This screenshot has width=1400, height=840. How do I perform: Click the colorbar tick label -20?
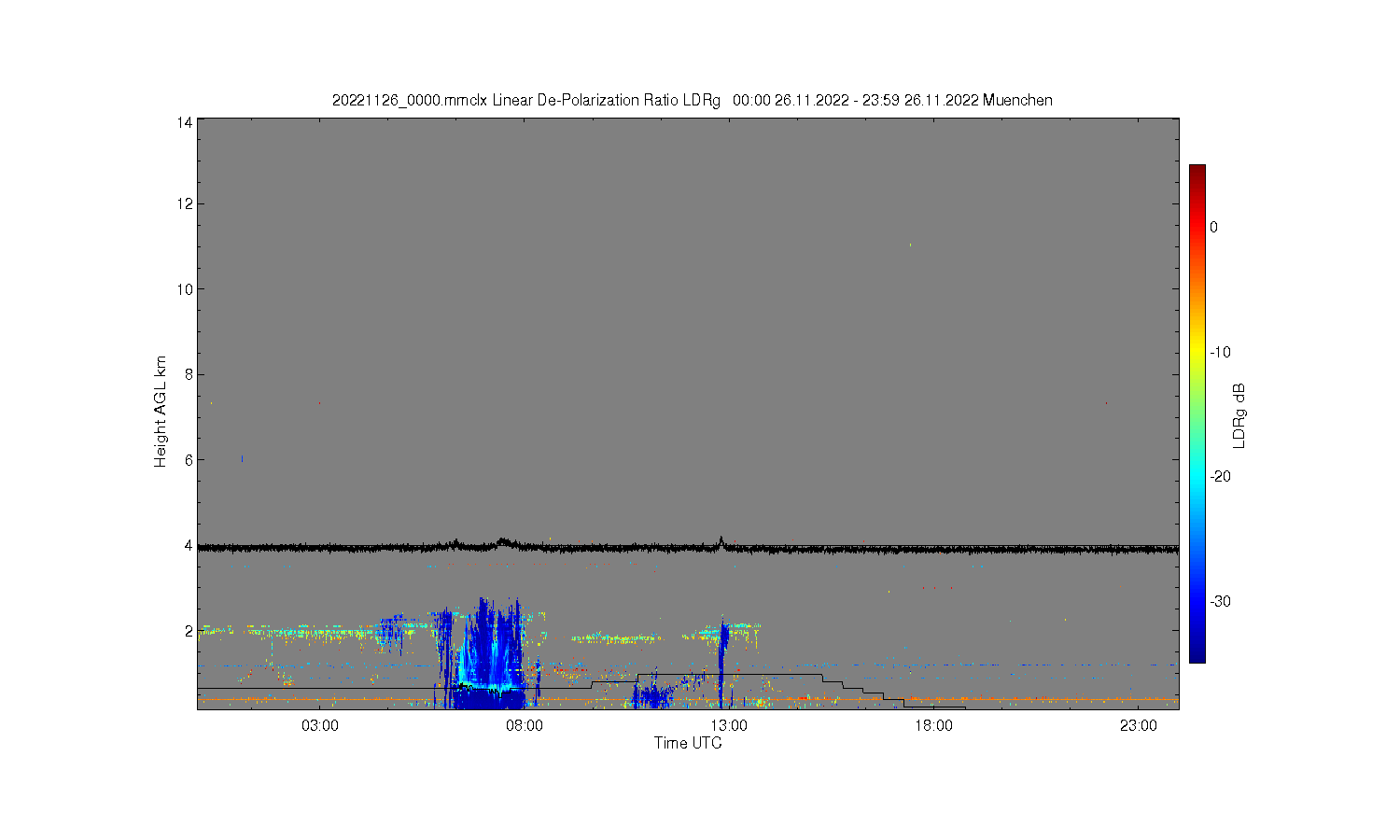click(1220, 476)
